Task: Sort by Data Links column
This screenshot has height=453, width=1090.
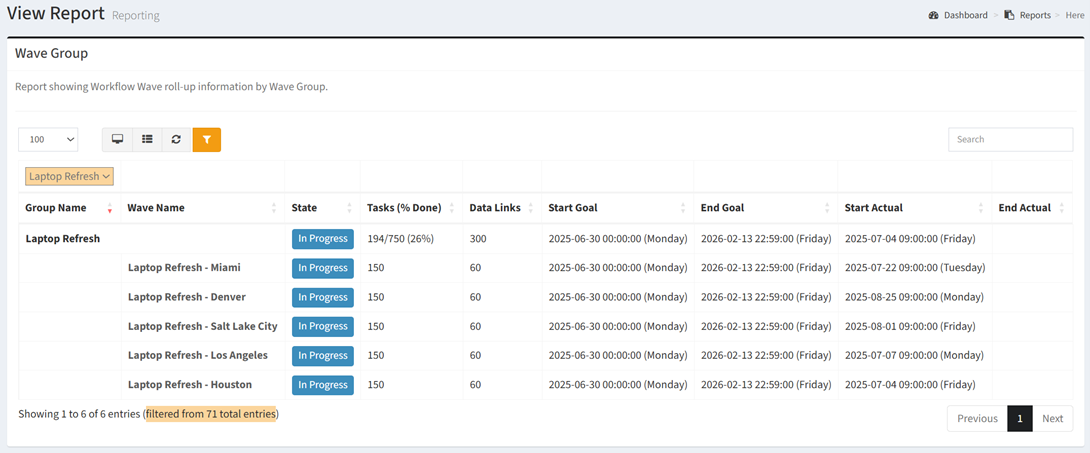Action: tap(495, 208)
